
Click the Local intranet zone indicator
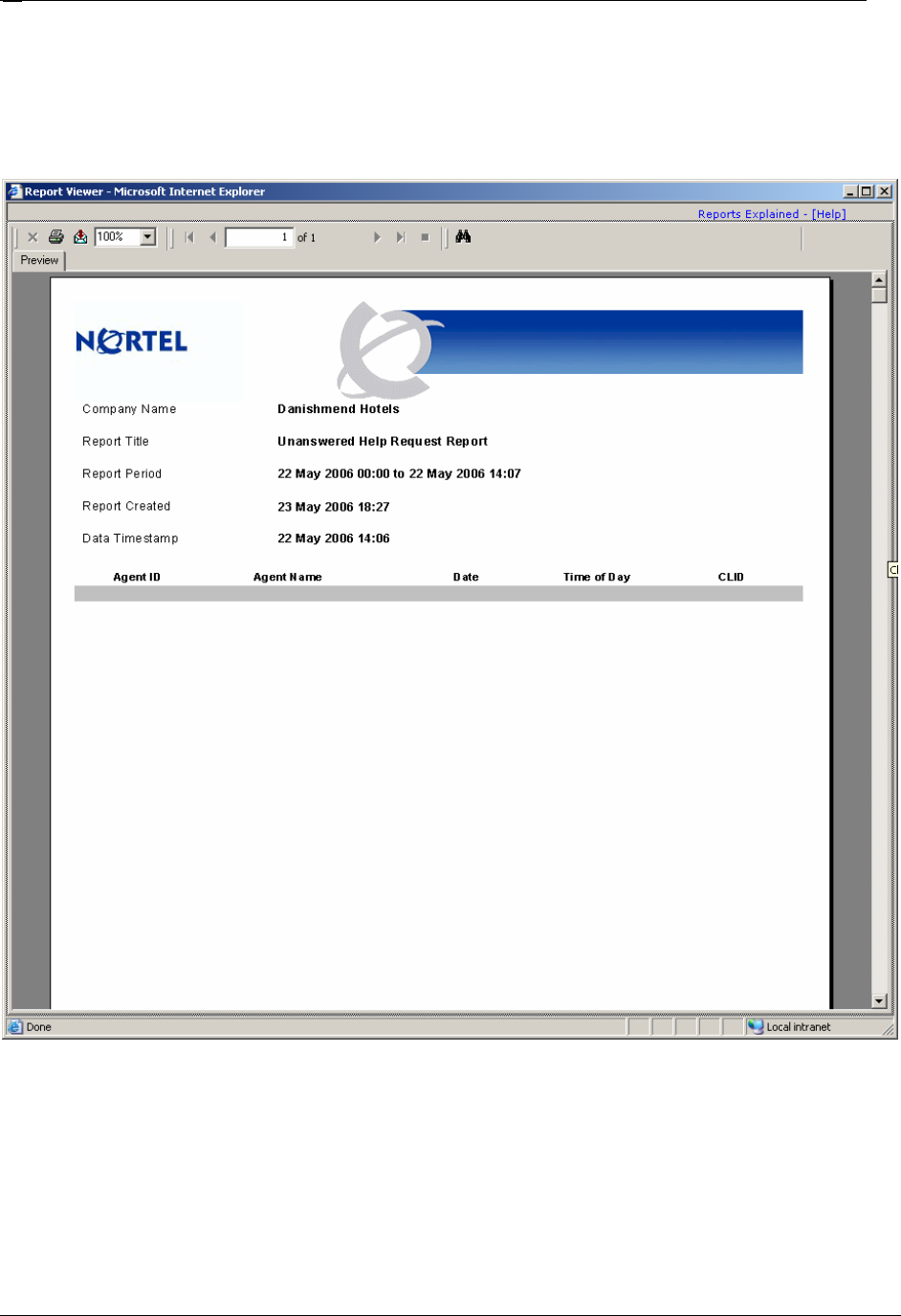coord(790,1026)
